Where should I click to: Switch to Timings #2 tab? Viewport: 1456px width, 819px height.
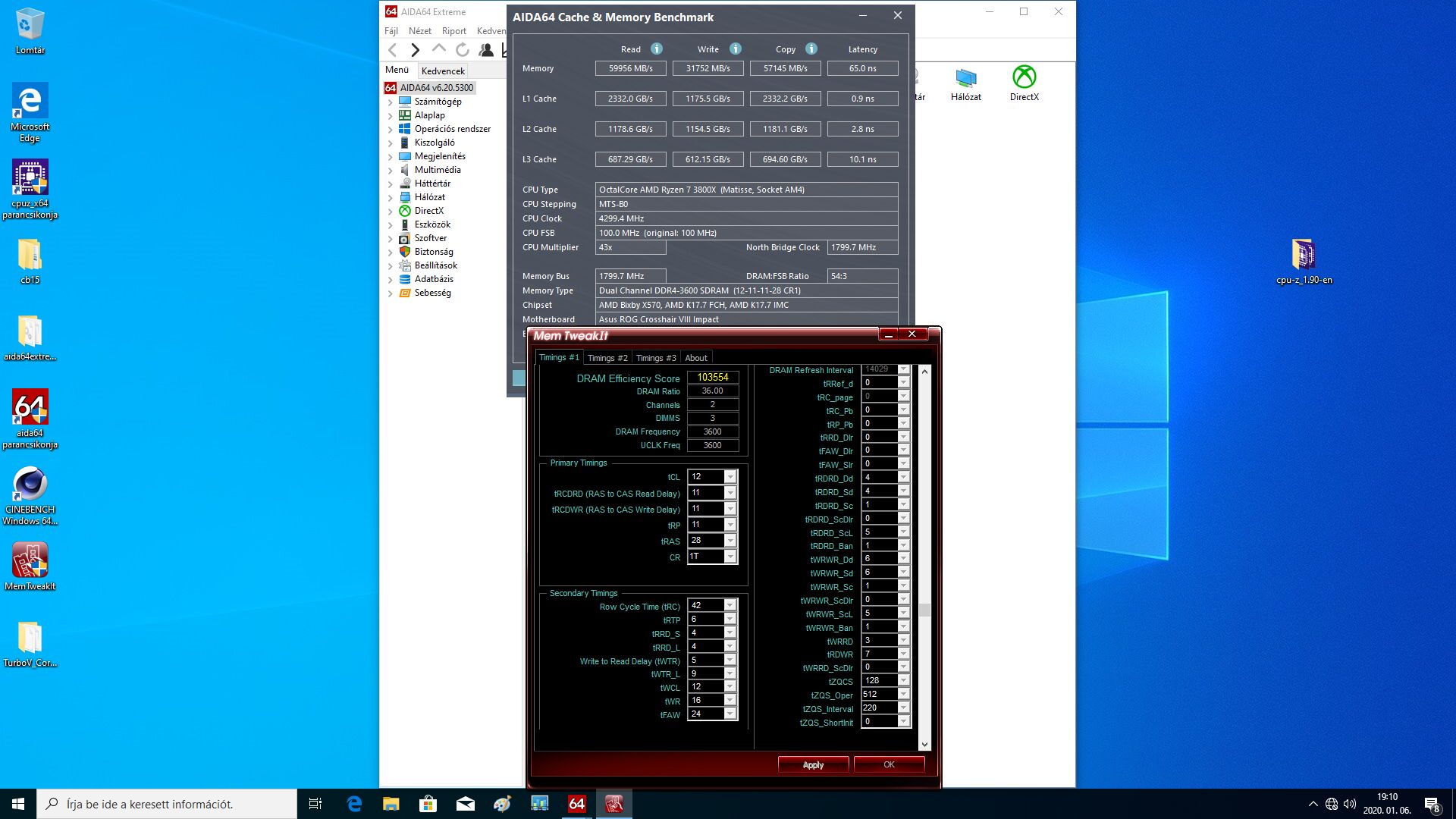tap(607, 358)
